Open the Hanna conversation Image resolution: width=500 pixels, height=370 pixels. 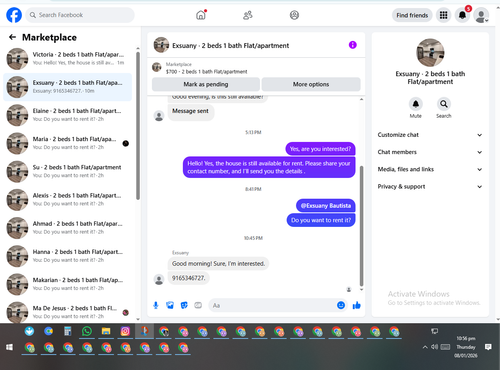(68, 256)
